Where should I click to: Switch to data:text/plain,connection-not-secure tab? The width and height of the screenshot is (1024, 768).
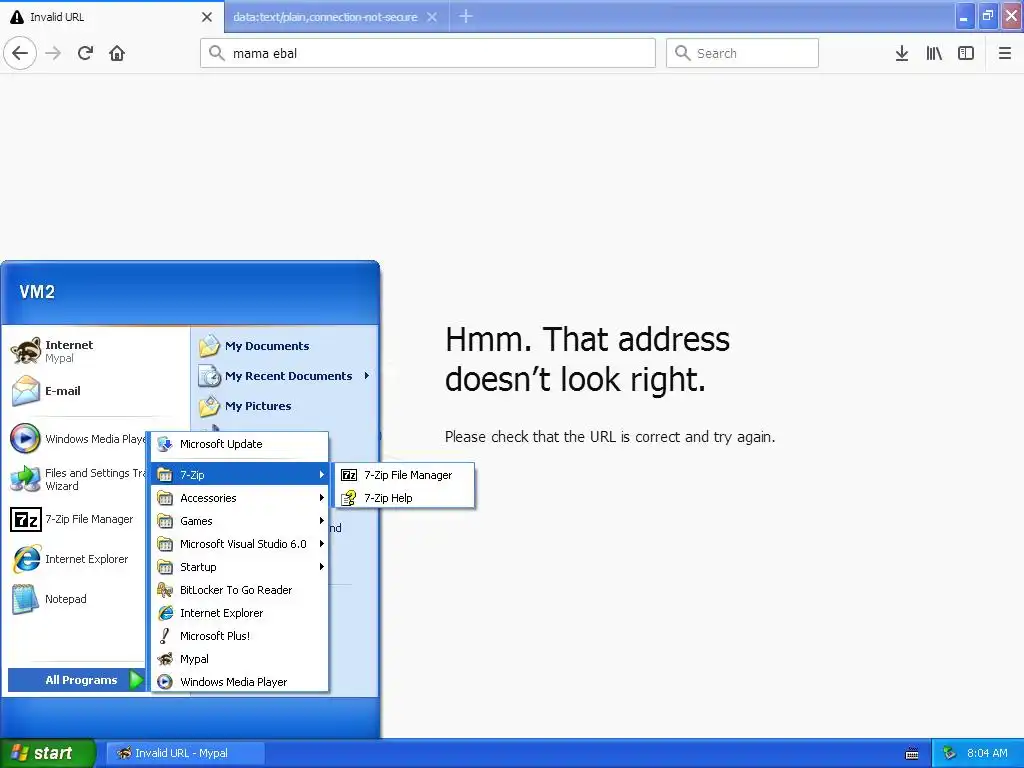click(325, 17)
